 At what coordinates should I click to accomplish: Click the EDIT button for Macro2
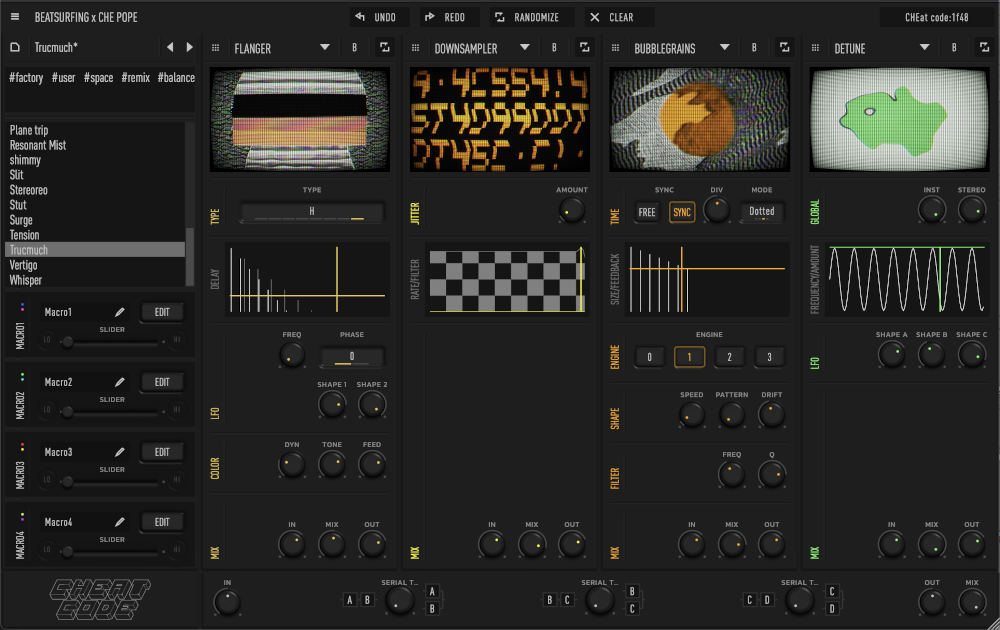click(x=162, y=382)
